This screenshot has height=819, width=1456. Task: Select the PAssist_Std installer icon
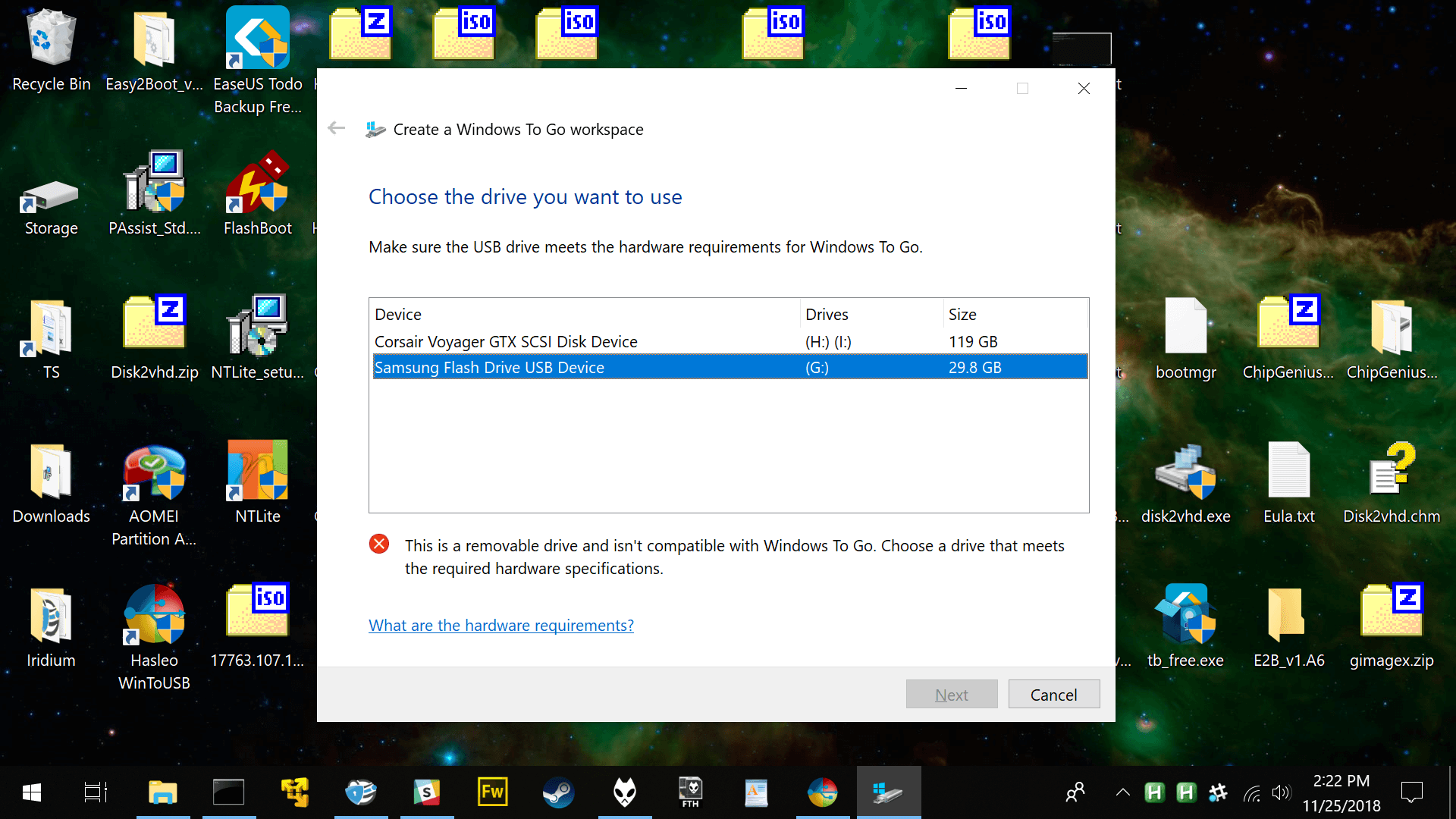(x=154, y=194)
